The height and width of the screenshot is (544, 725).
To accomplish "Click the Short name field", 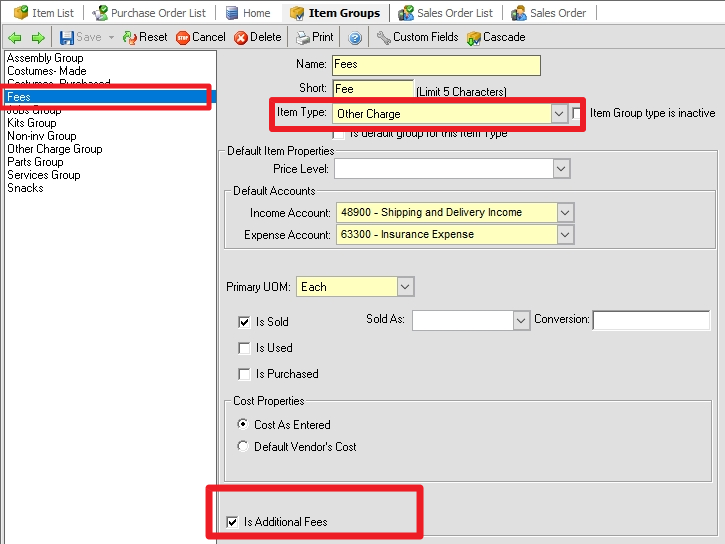I will (373, 89).
